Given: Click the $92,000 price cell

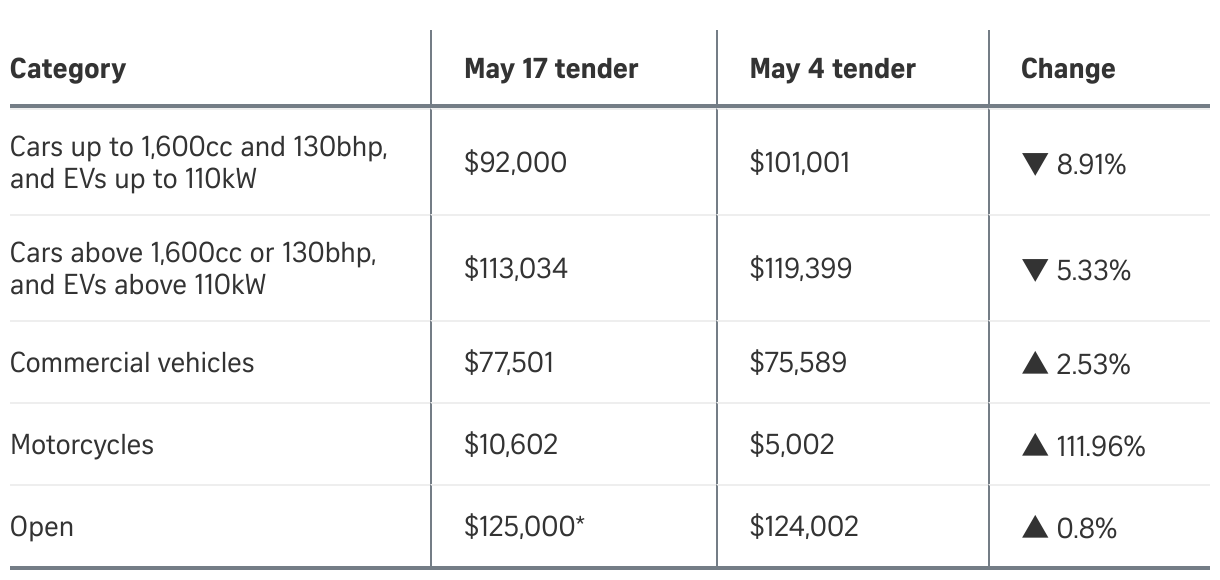Looking at the screenshot, I should click(x=515, y=163).
